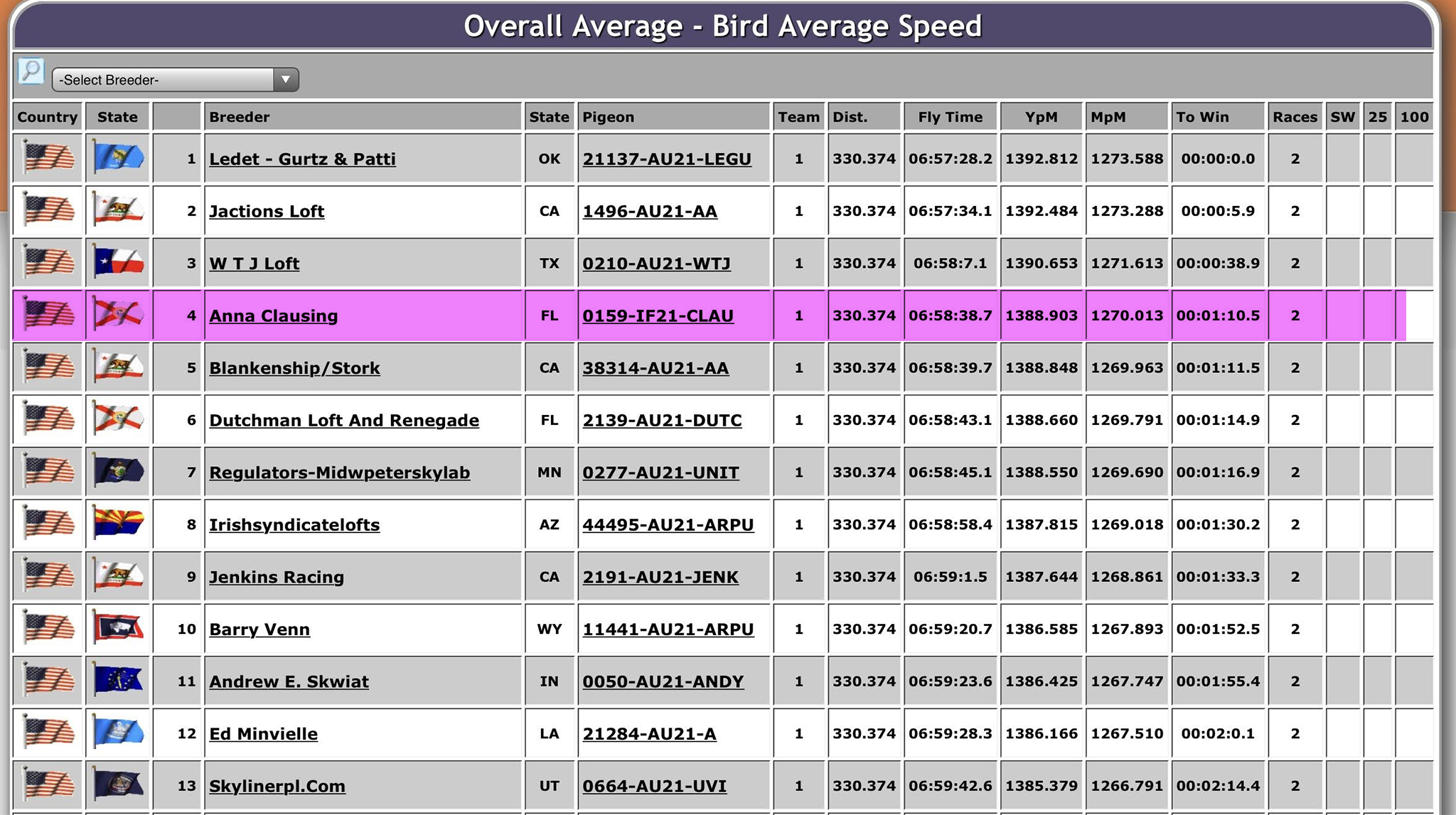Click the To Win column header
This screenshot has height=815, width=1456.
[x=1202, y=117]
